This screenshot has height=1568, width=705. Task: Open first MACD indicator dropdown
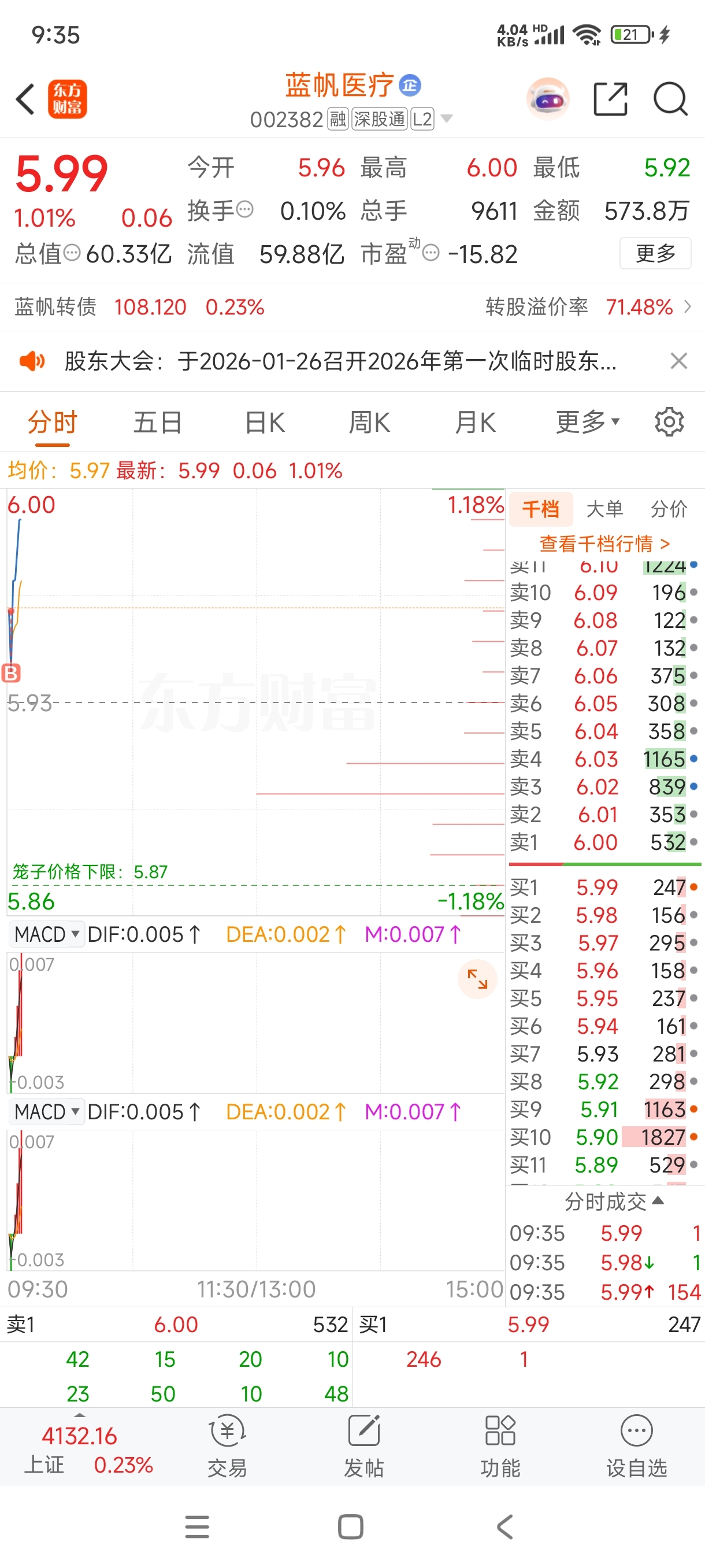[x=46, y=934]
